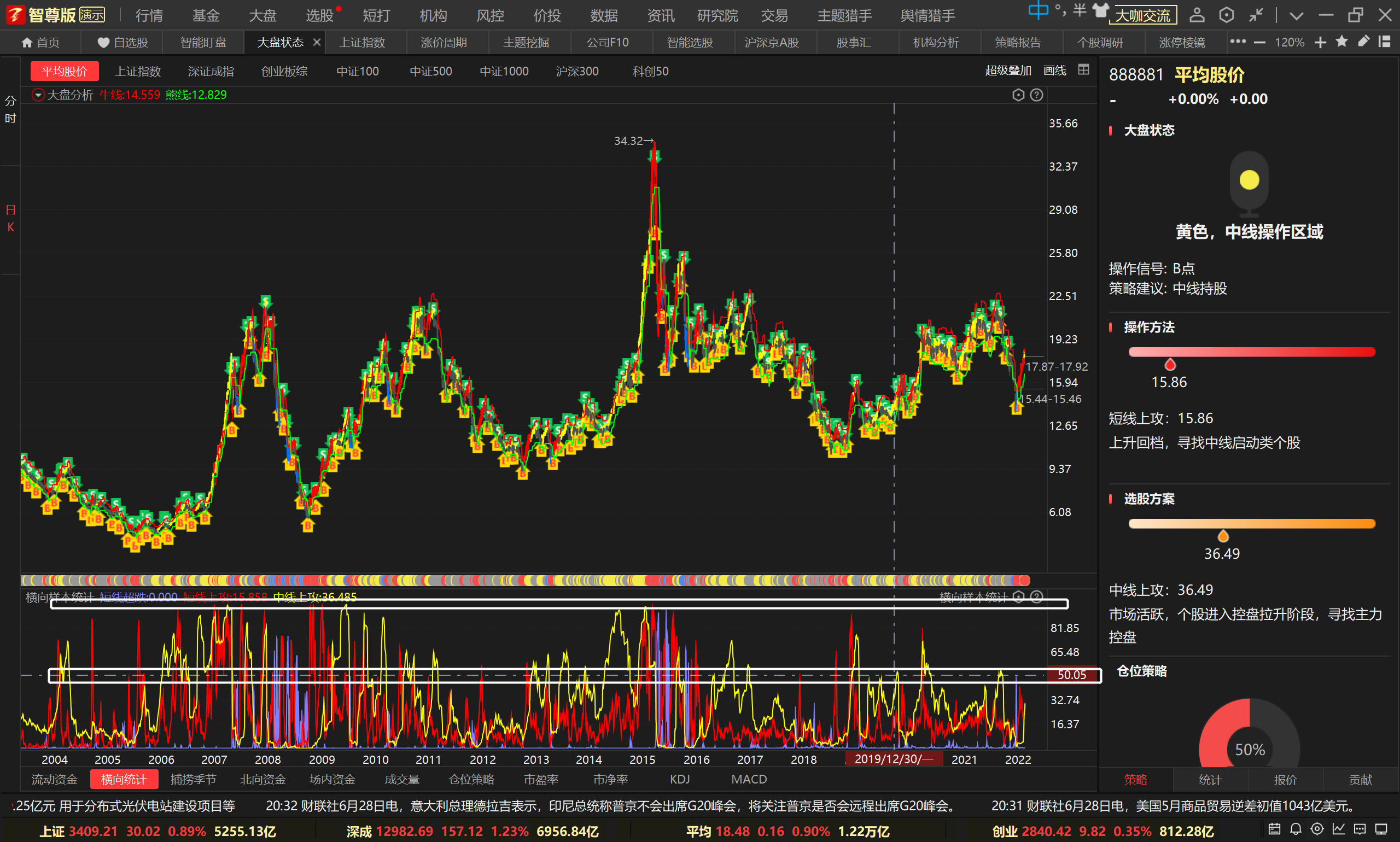Open the hexagon settings icon in title bar
1400x842 pixels.
(1226, 15)
